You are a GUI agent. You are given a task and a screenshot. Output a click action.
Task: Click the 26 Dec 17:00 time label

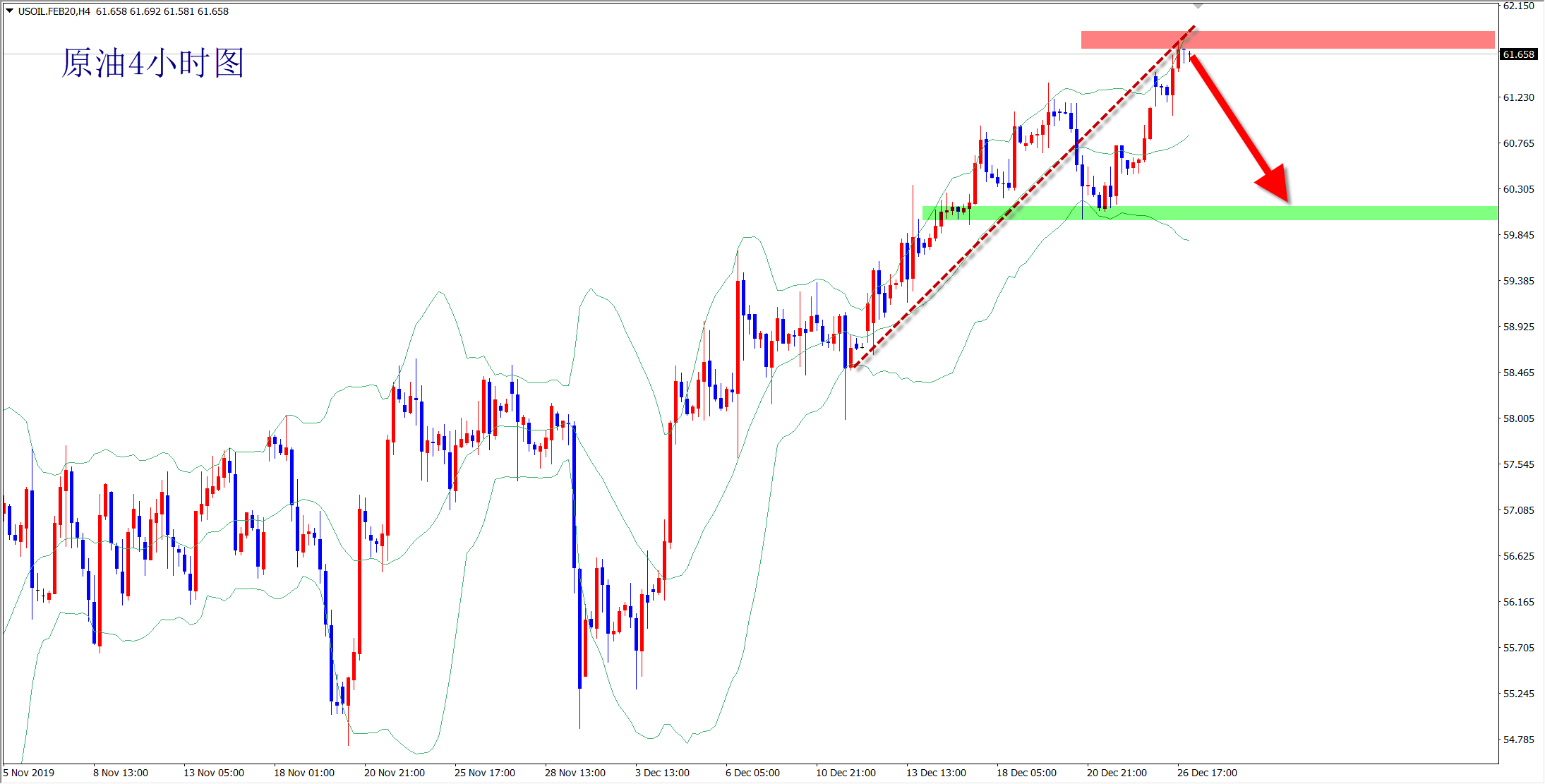point(1207,773)
